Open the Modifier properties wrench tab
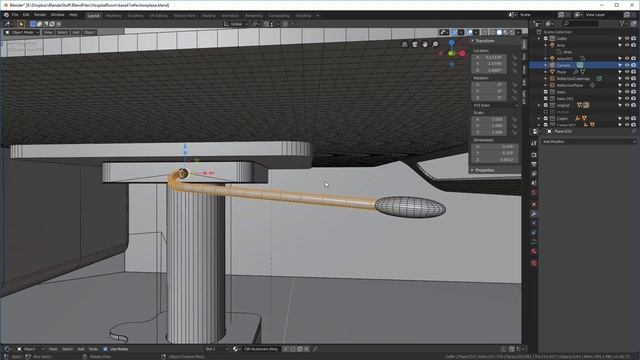 534,213
